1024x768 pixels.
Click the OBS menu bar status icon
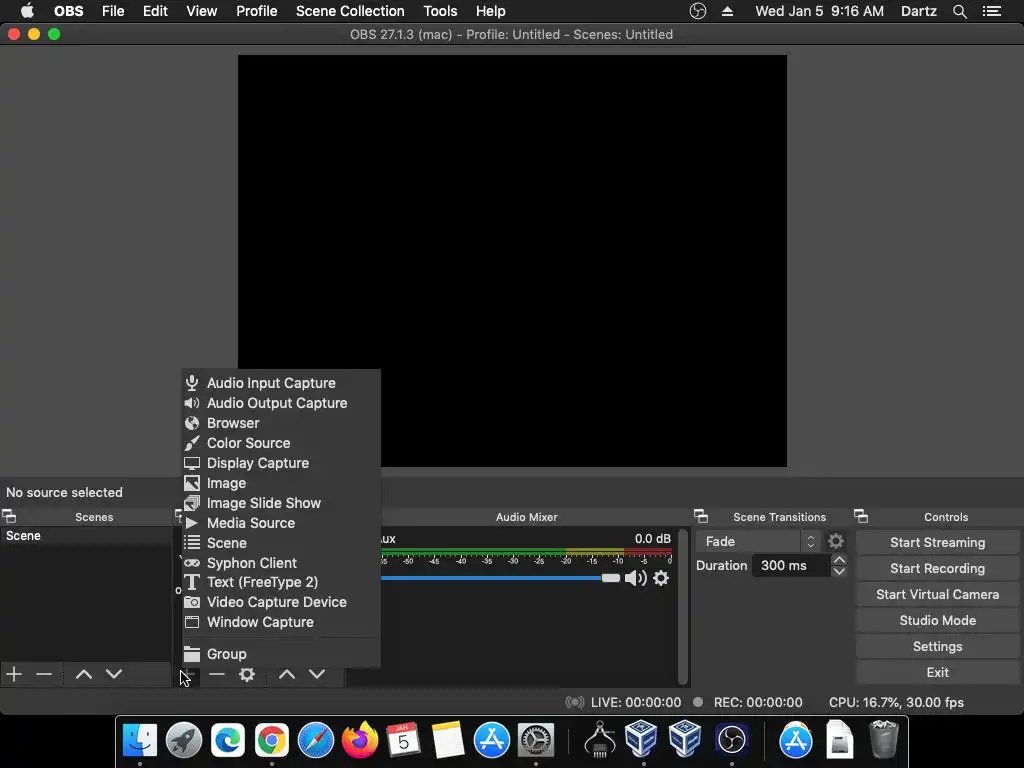[x=697, y=11]
